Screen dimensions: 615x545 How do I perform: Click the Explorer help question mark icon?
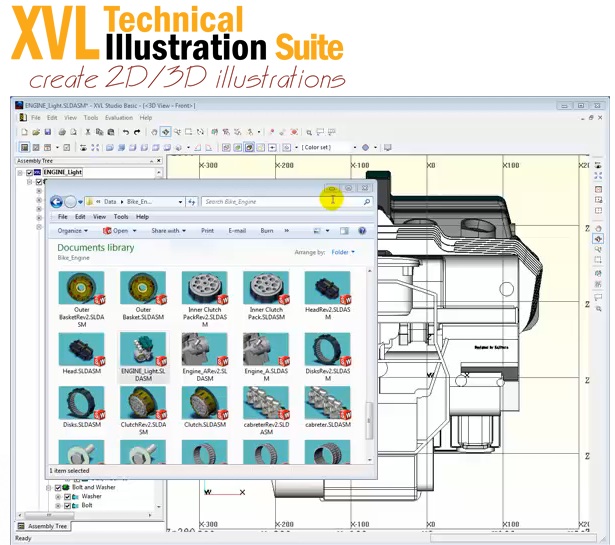362,231
